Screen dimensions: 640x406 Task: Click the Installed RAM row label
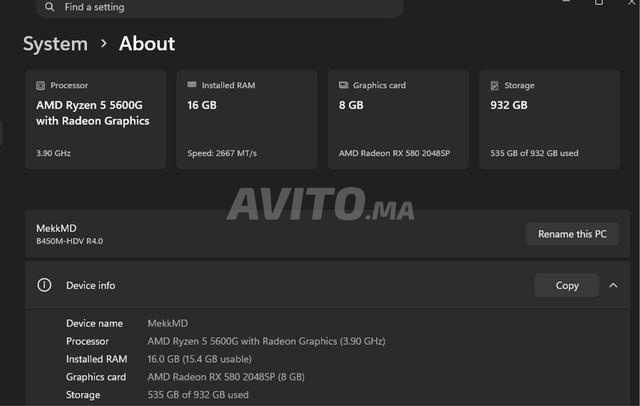tap(97, 359)
